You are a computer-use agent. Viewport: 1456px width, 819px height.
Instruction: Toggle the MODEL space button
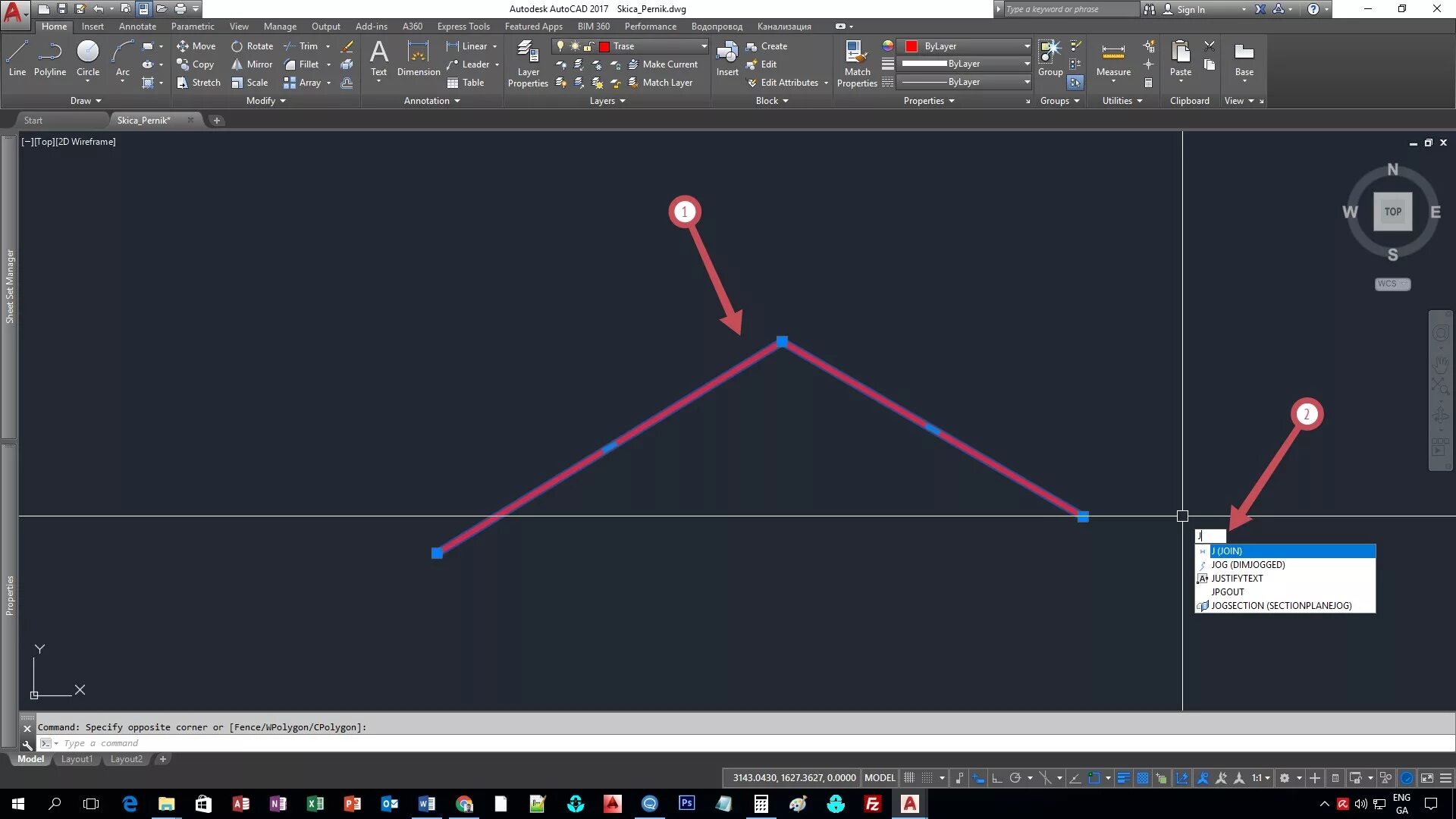point(880,778)
